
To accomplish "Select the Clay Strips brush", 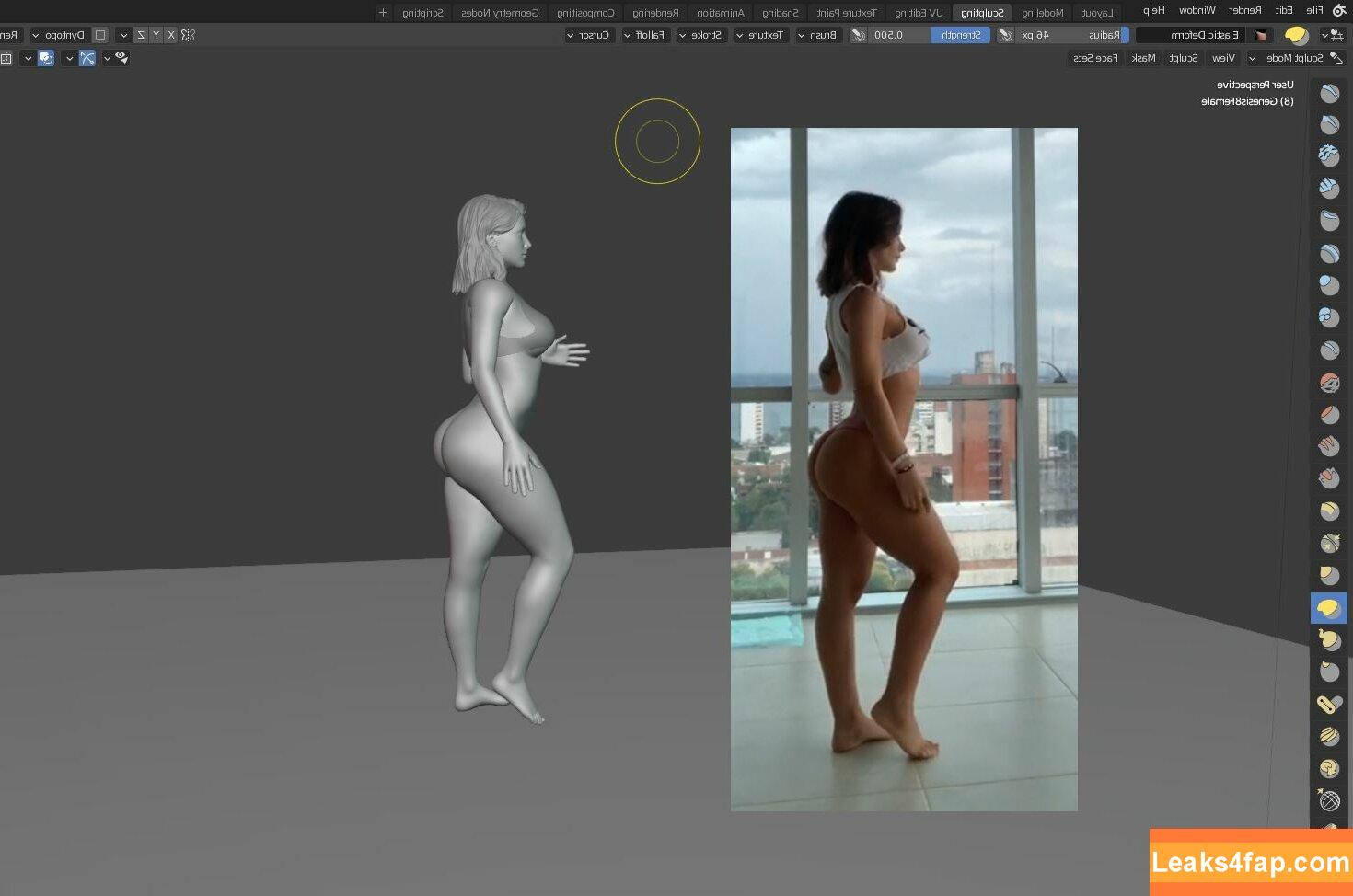I will pyautogui.click(x=1329, y=189).
